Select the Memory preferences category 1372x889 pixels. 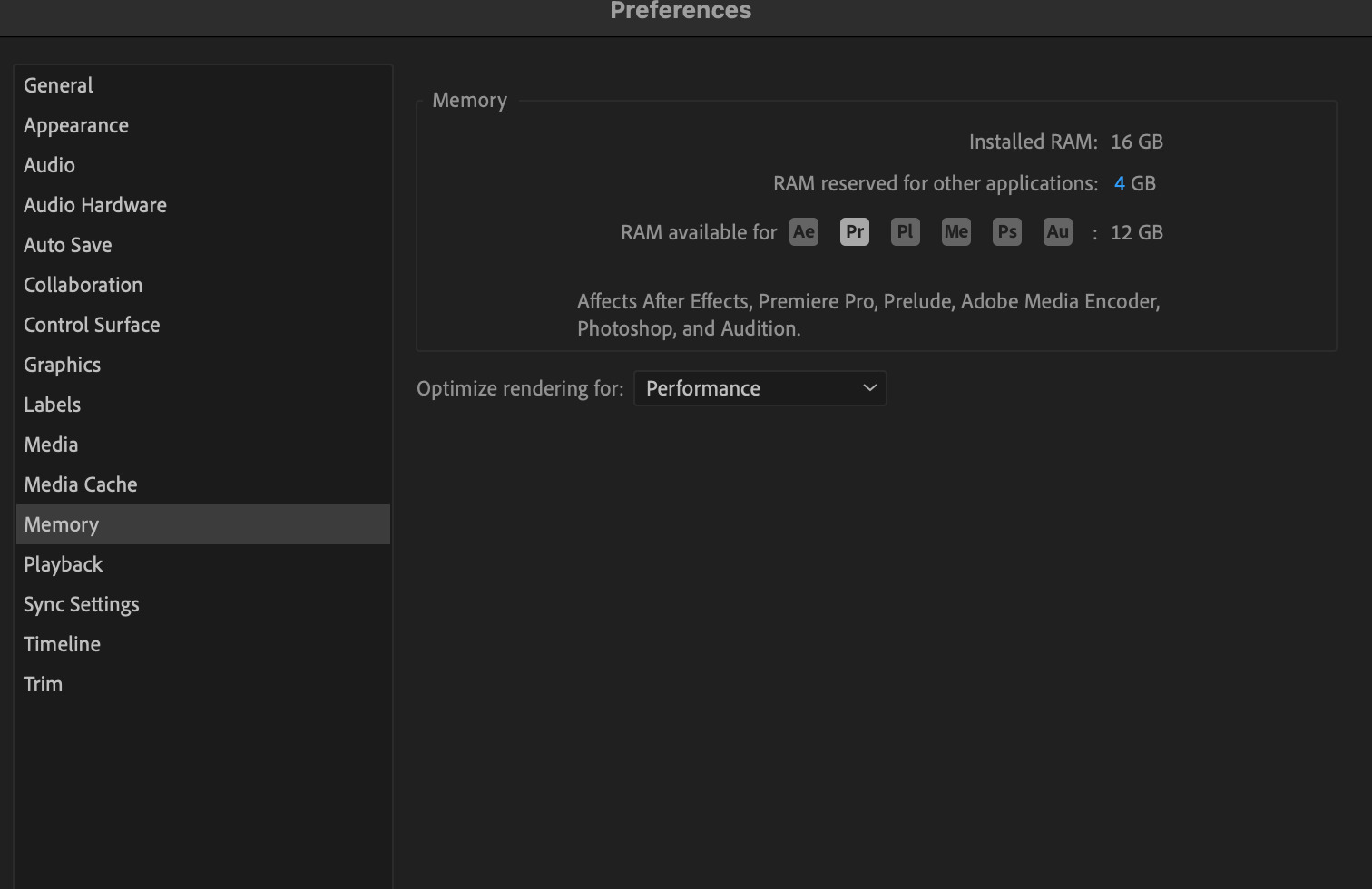[x=61, y=523]
